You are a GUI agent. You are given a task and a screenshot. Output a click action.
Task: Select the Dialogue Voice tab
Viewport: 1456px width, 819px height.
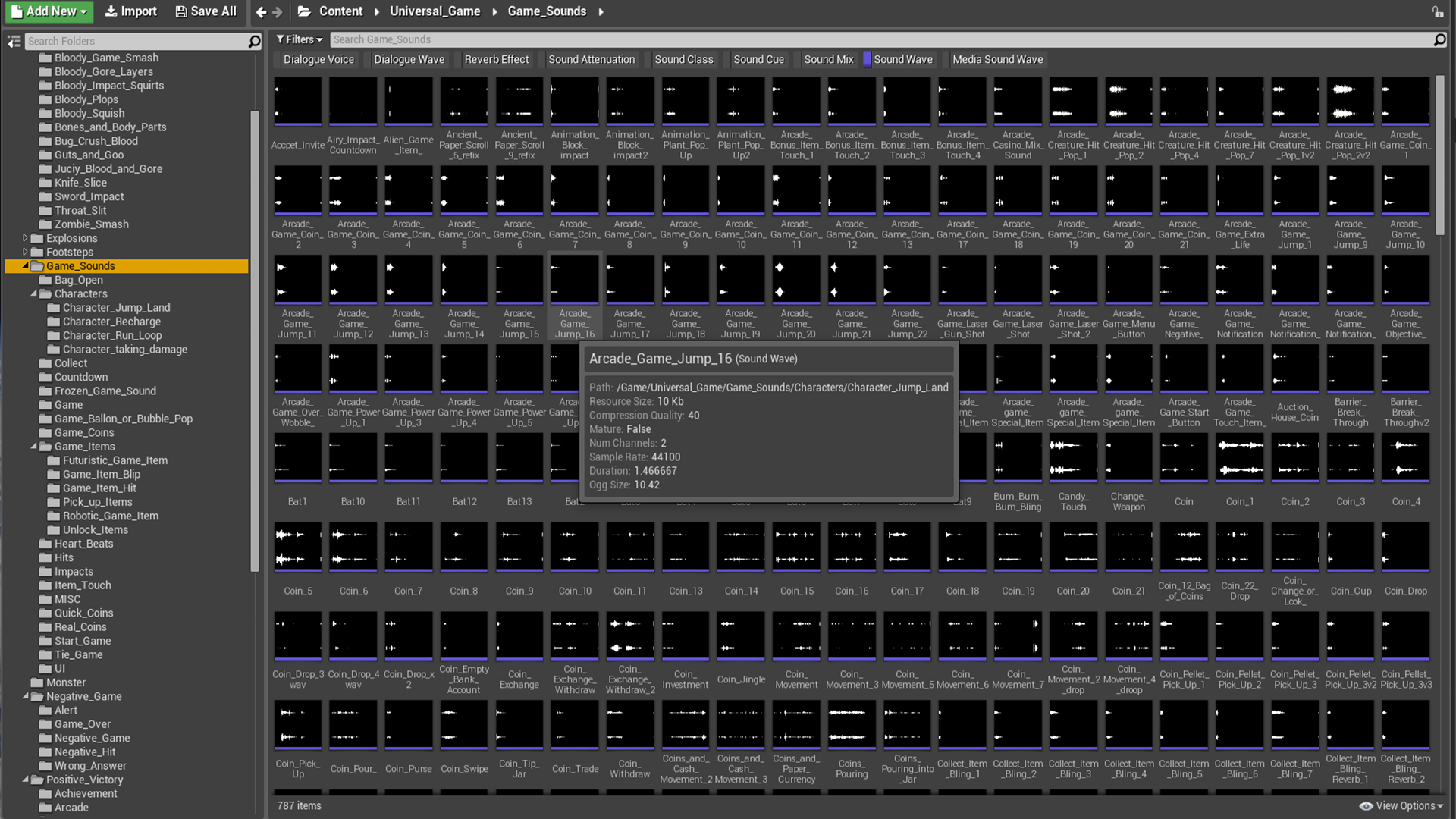pos(319,58)
